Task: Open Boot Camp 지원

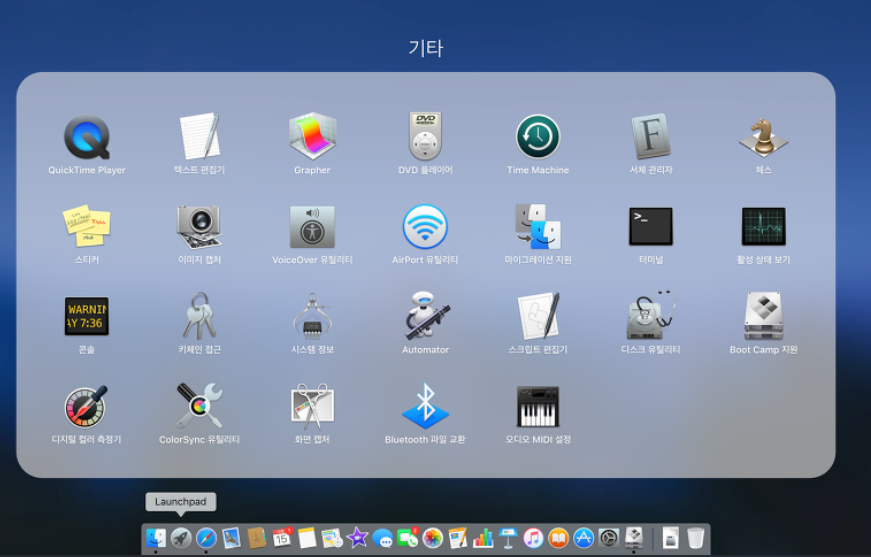Action: (763, 316)
